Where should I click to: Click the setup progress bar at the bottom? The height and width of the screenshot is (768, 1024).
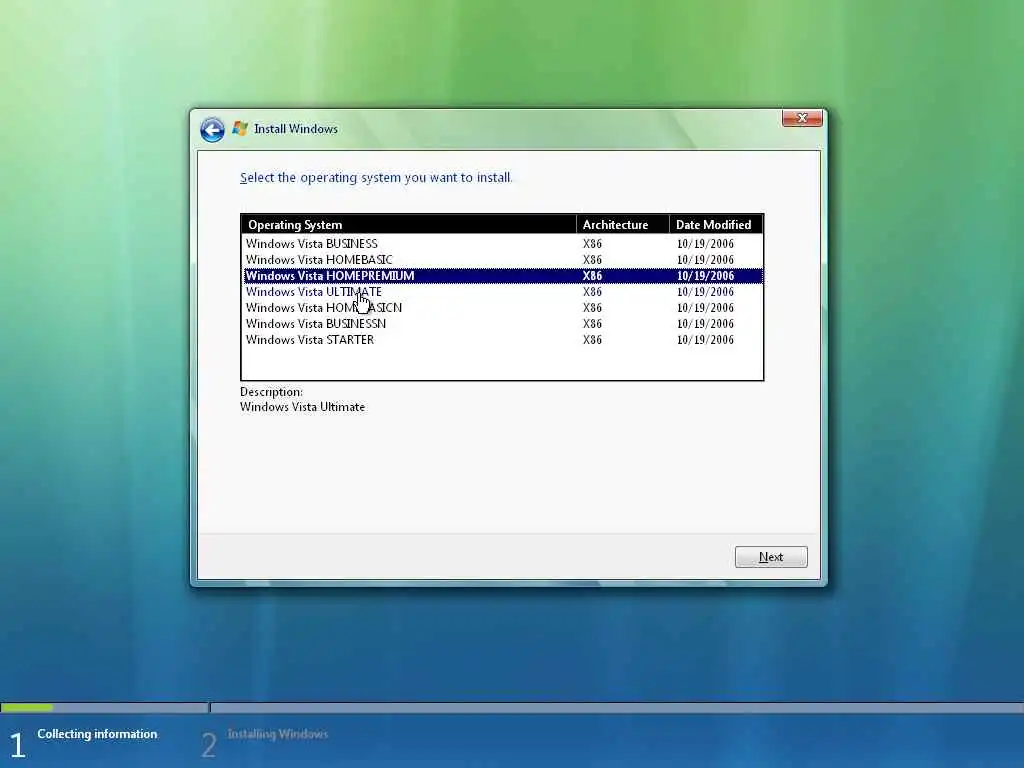[x=512, y=708]
